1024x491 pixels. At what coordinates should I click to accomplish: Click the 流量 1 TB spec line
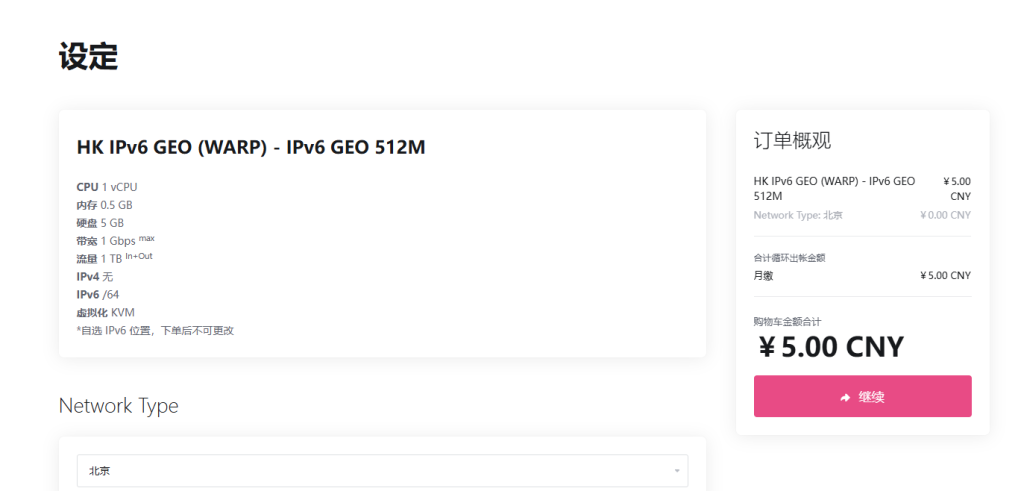(114, 259)
